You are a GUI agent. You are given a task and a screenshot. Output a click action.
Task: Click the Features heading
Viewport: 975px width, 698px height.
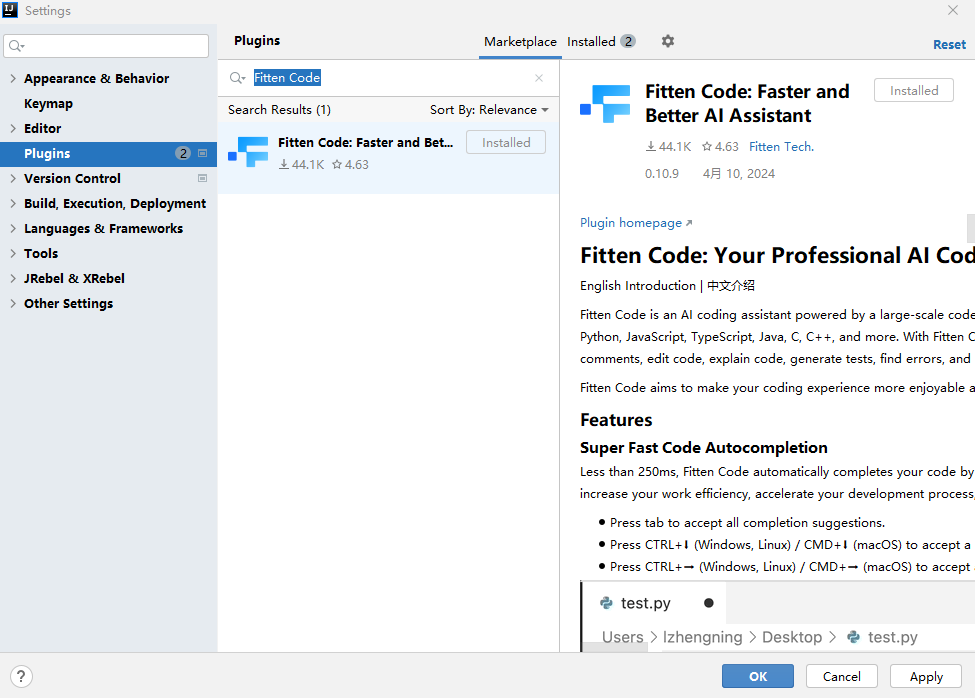tap(616, 420)
